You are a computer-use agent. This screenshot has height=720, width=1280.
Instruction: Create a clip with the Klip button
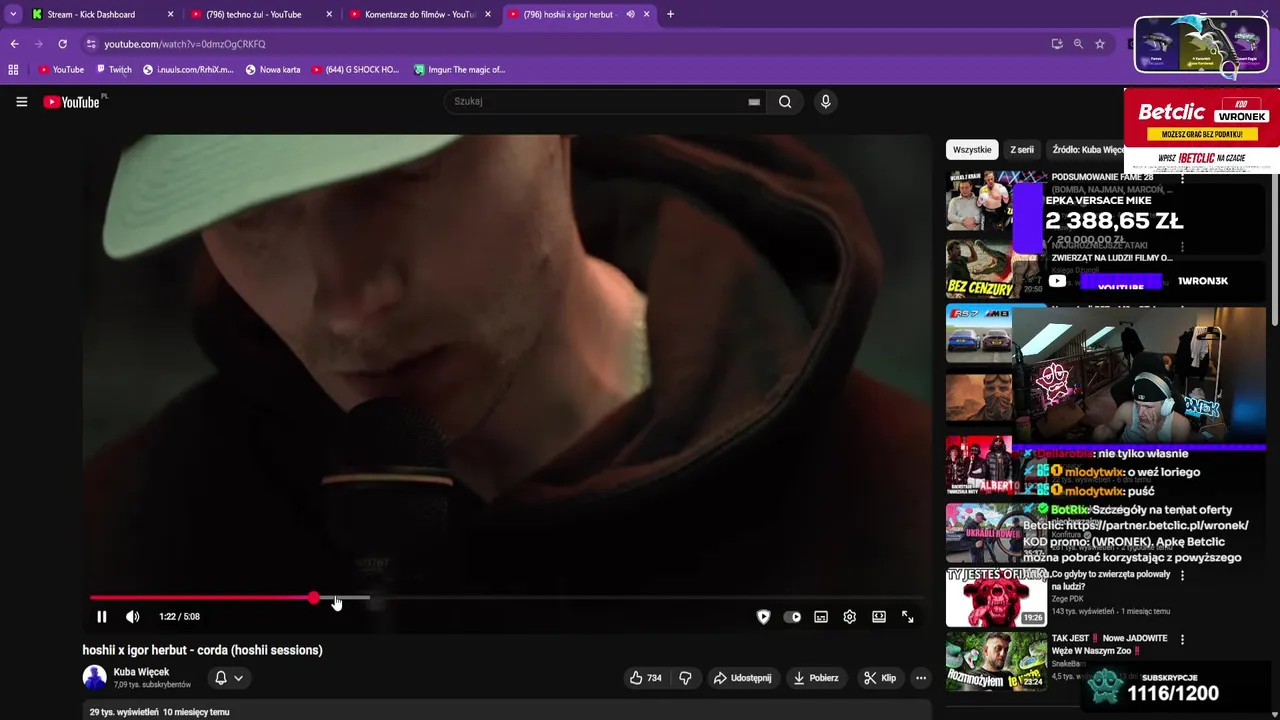tap(880, 678)
